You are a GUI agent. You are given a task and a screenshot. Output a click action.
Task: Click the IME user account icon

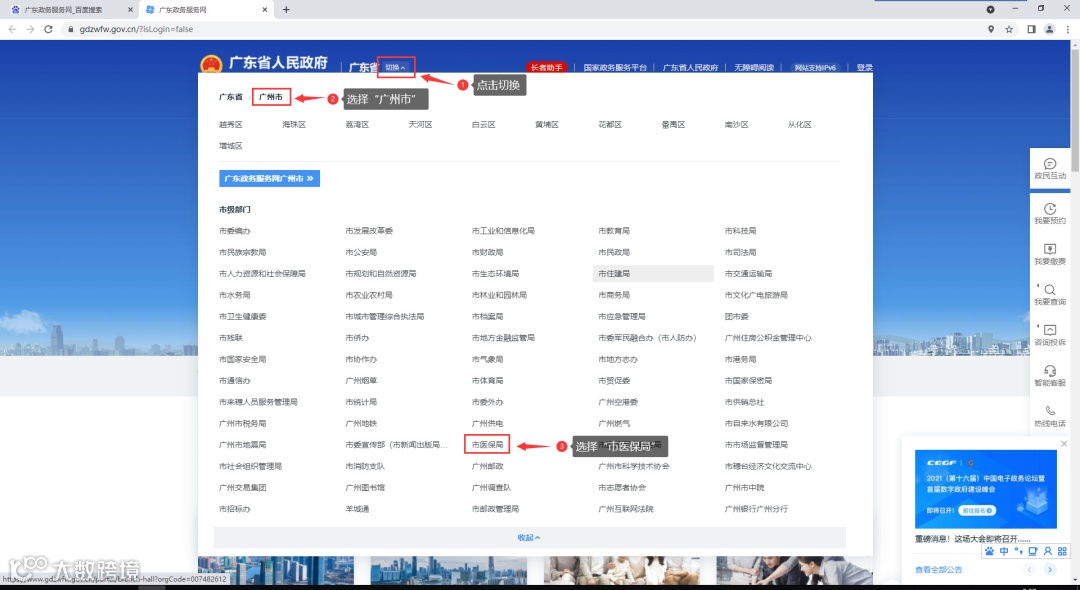pyautogui.click(x=1048, y=551)
